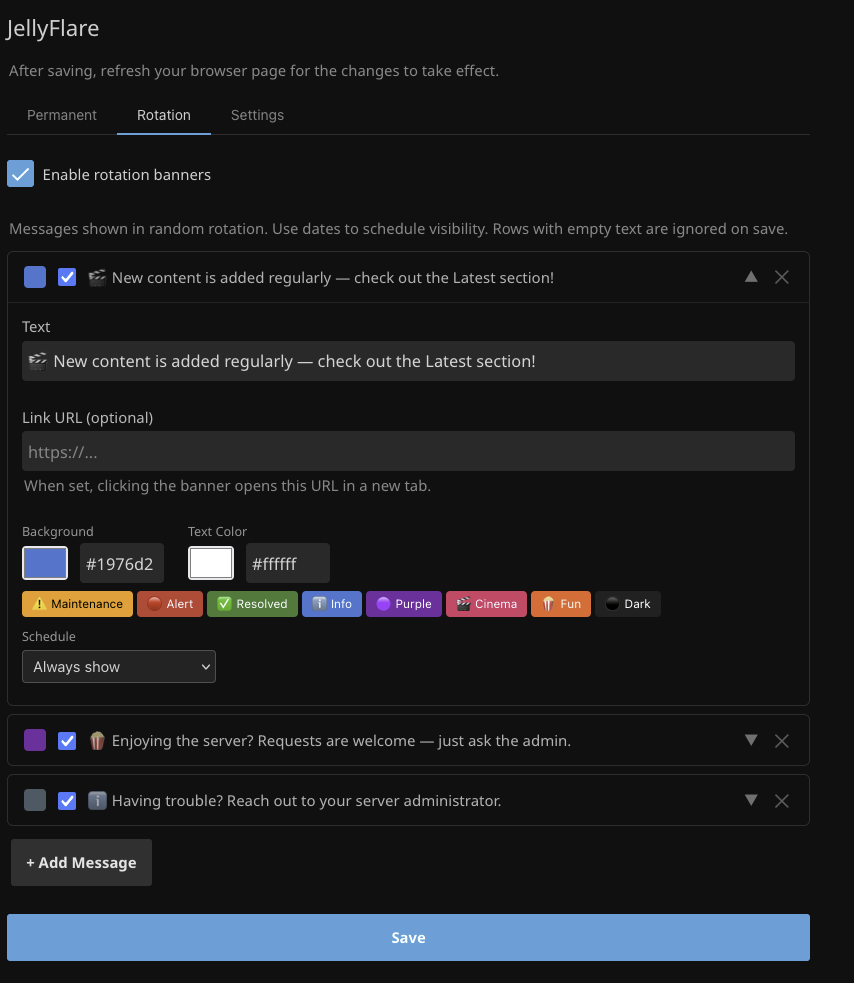Expand the Enjoying the server message
This screenshot has width=854, height=983.
pyautogui.click(x=751, y=740)
